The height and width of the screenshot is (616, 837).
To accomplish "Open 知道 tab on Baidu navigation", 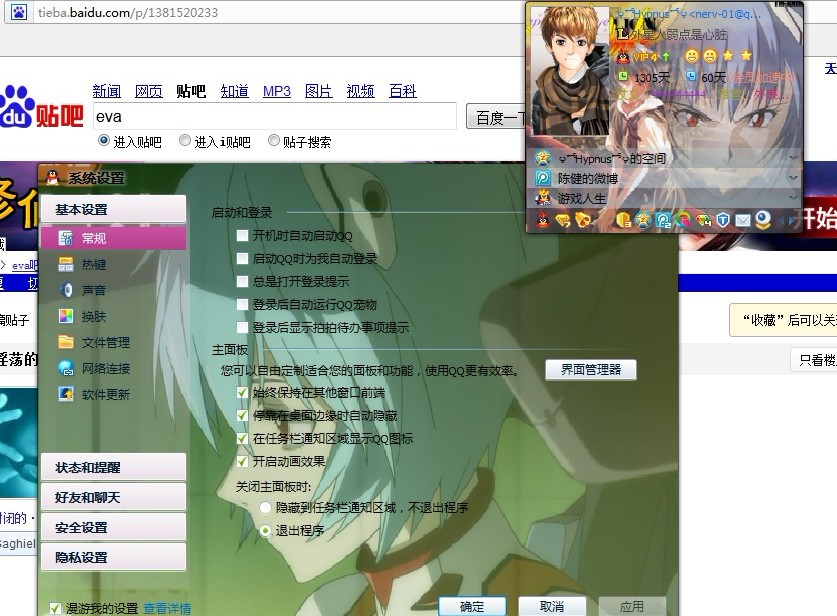I will 235,91.
